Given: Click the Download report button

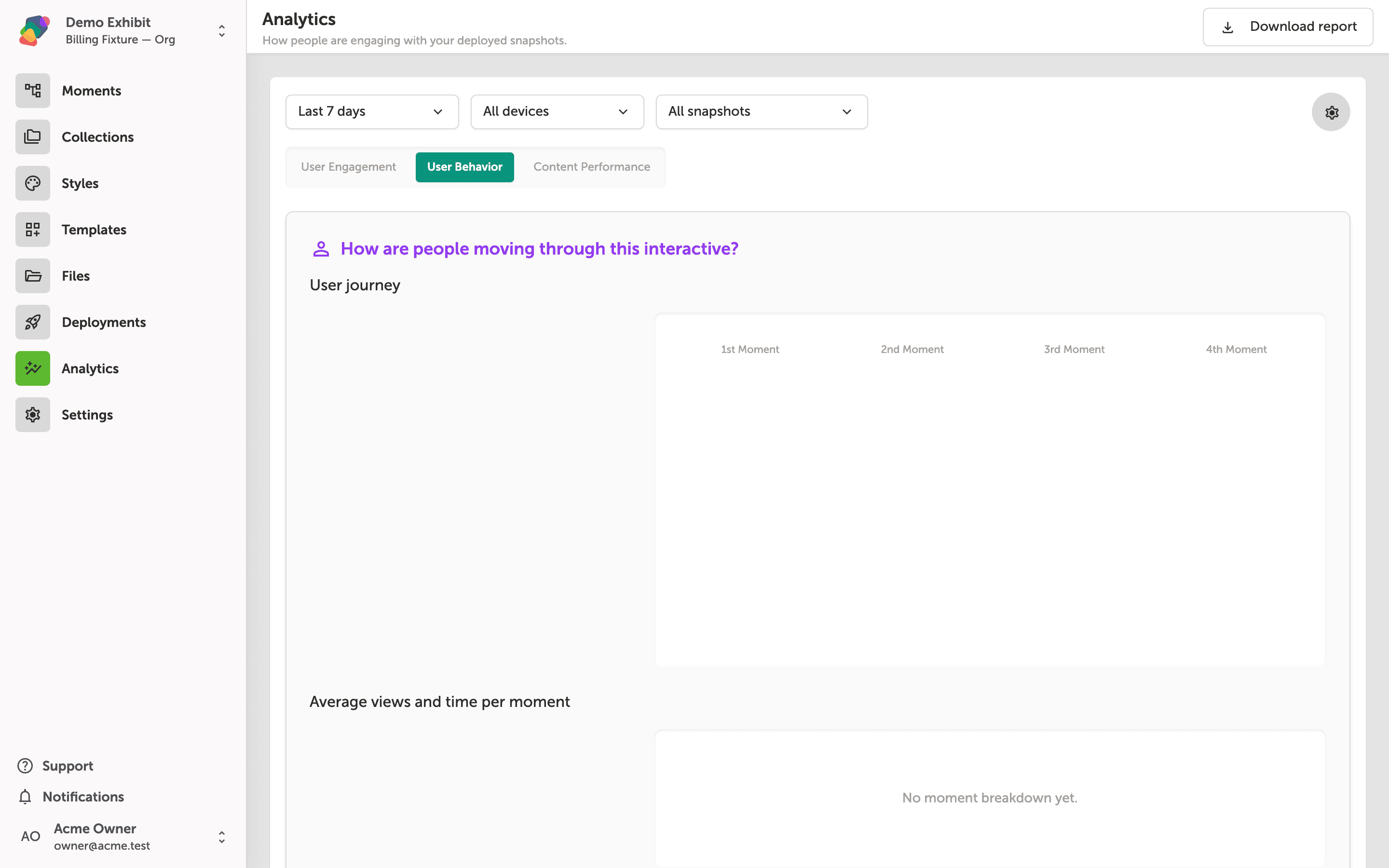Looking at the screenshot, I should click(1287, 27).
